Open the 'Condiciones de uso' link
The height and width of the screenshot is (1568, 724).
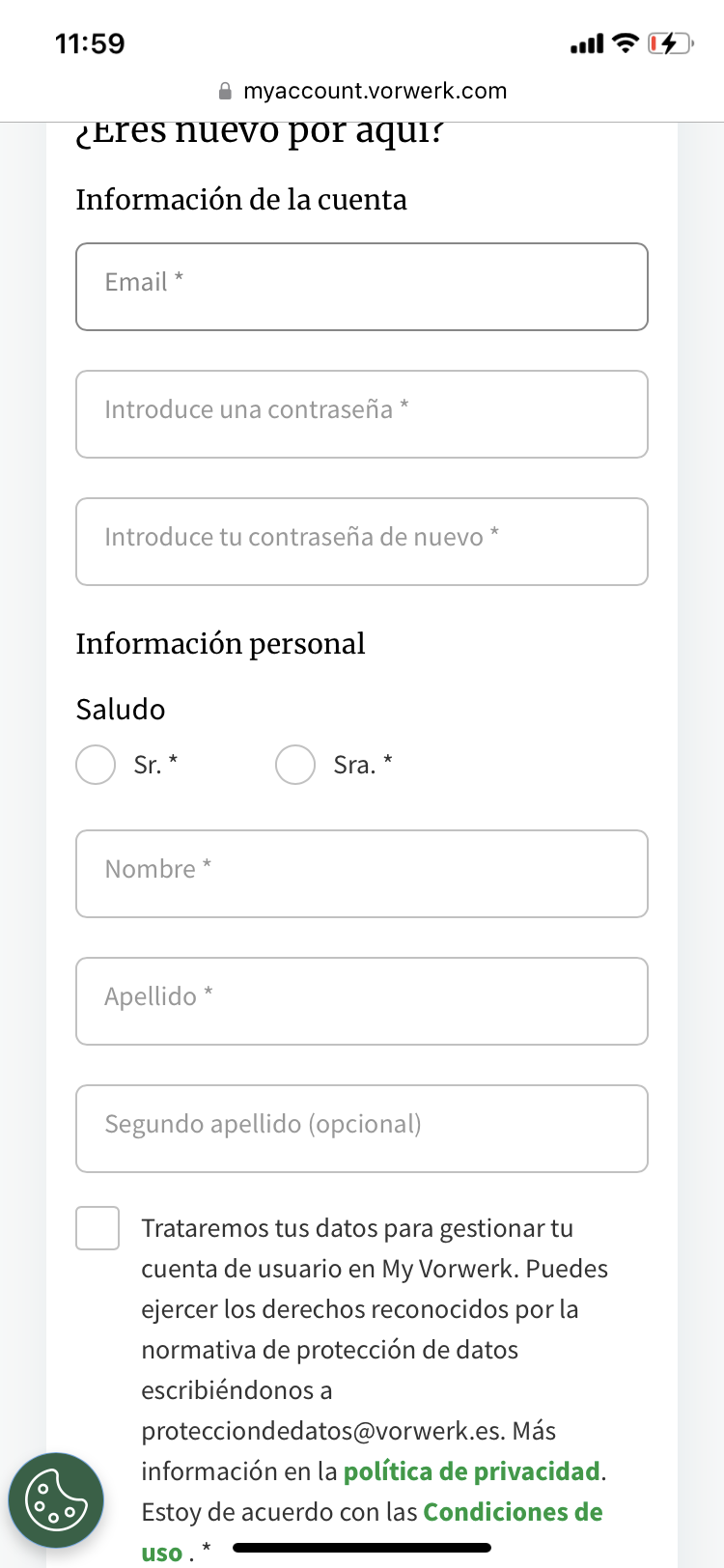click(x=513, y=1512)
